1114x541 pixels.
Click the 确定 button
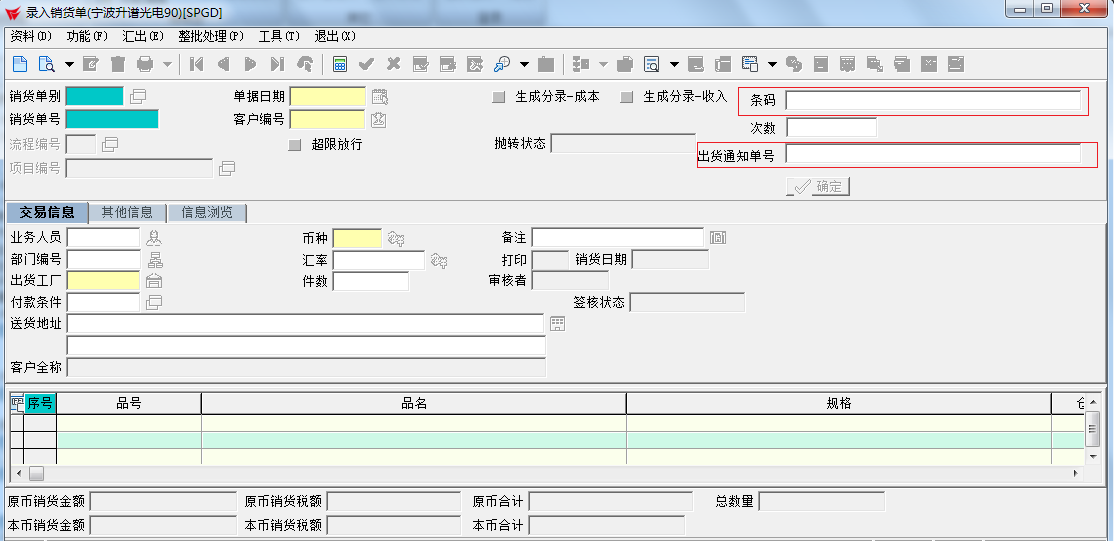click(818, 187)
